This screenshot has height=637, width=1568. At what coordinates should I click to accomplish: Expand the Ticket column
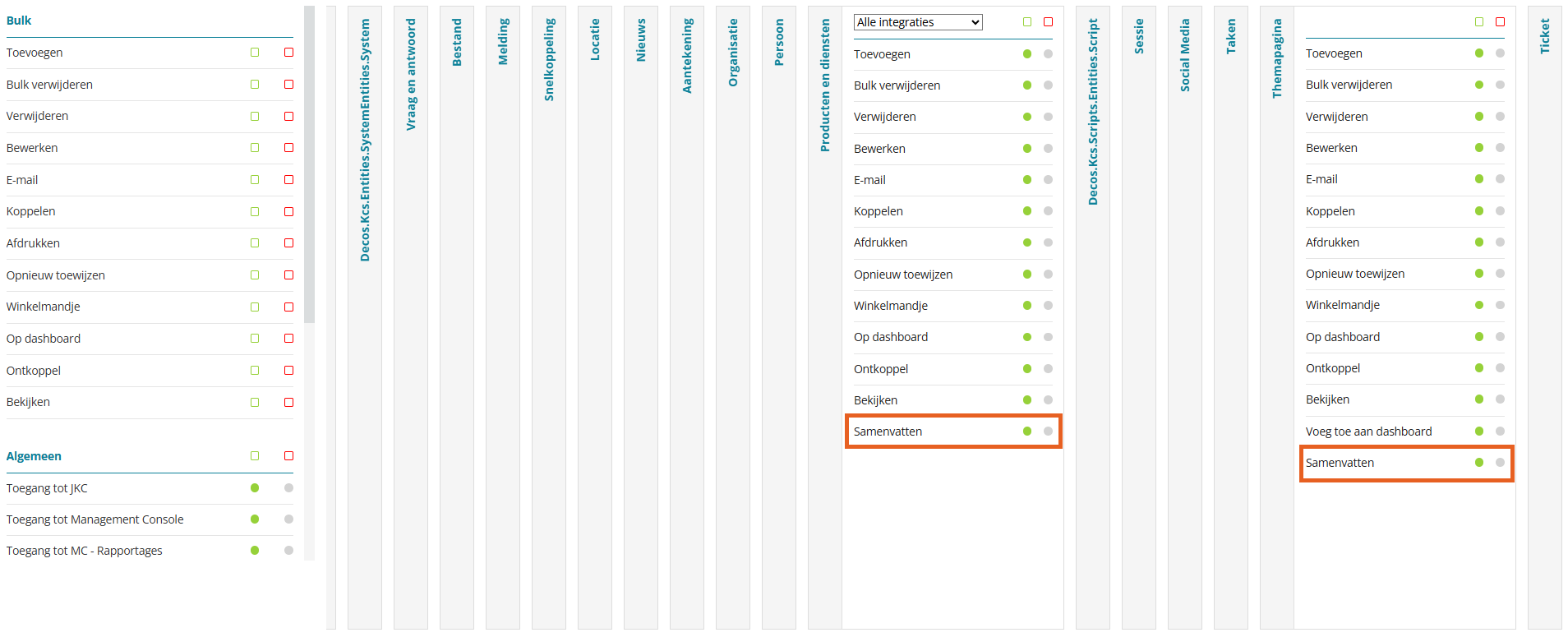[x=1544, y=37]
